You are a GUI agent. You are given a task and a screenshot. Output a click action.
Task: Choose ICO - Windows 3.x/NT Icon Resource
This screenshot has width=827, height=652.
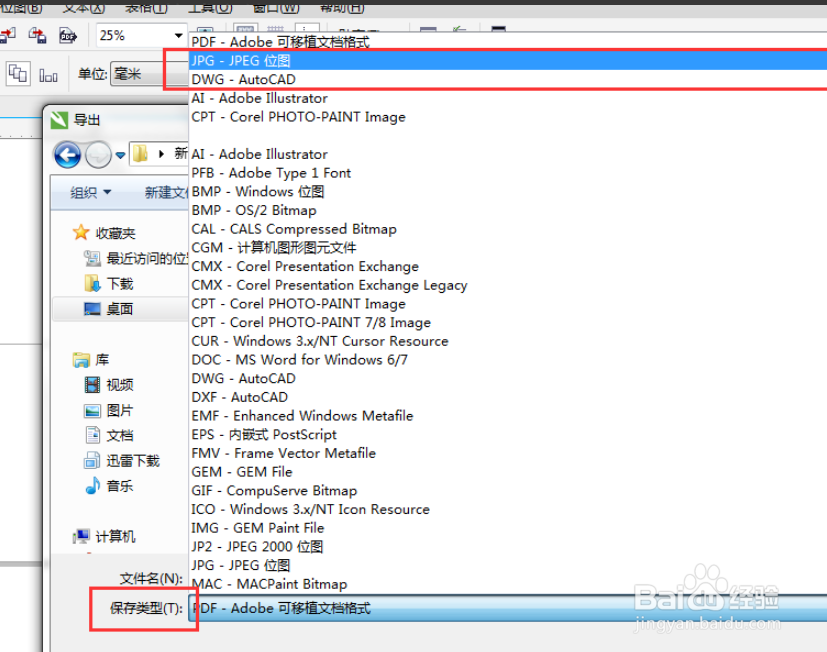point(311,510)
